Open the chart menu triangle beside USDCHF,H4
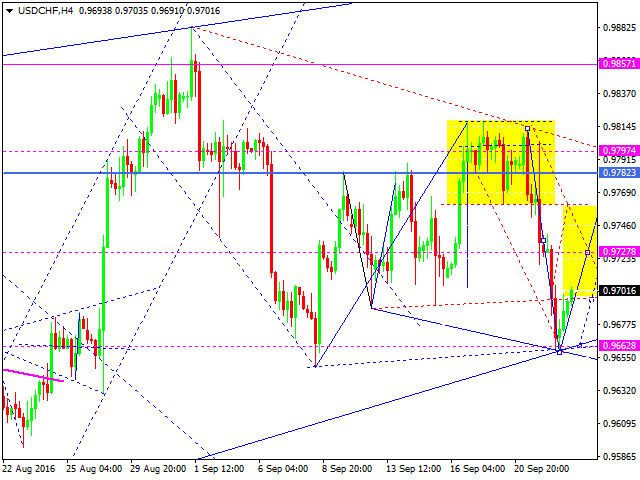This screenshot has height=480, width=640. 9,11
